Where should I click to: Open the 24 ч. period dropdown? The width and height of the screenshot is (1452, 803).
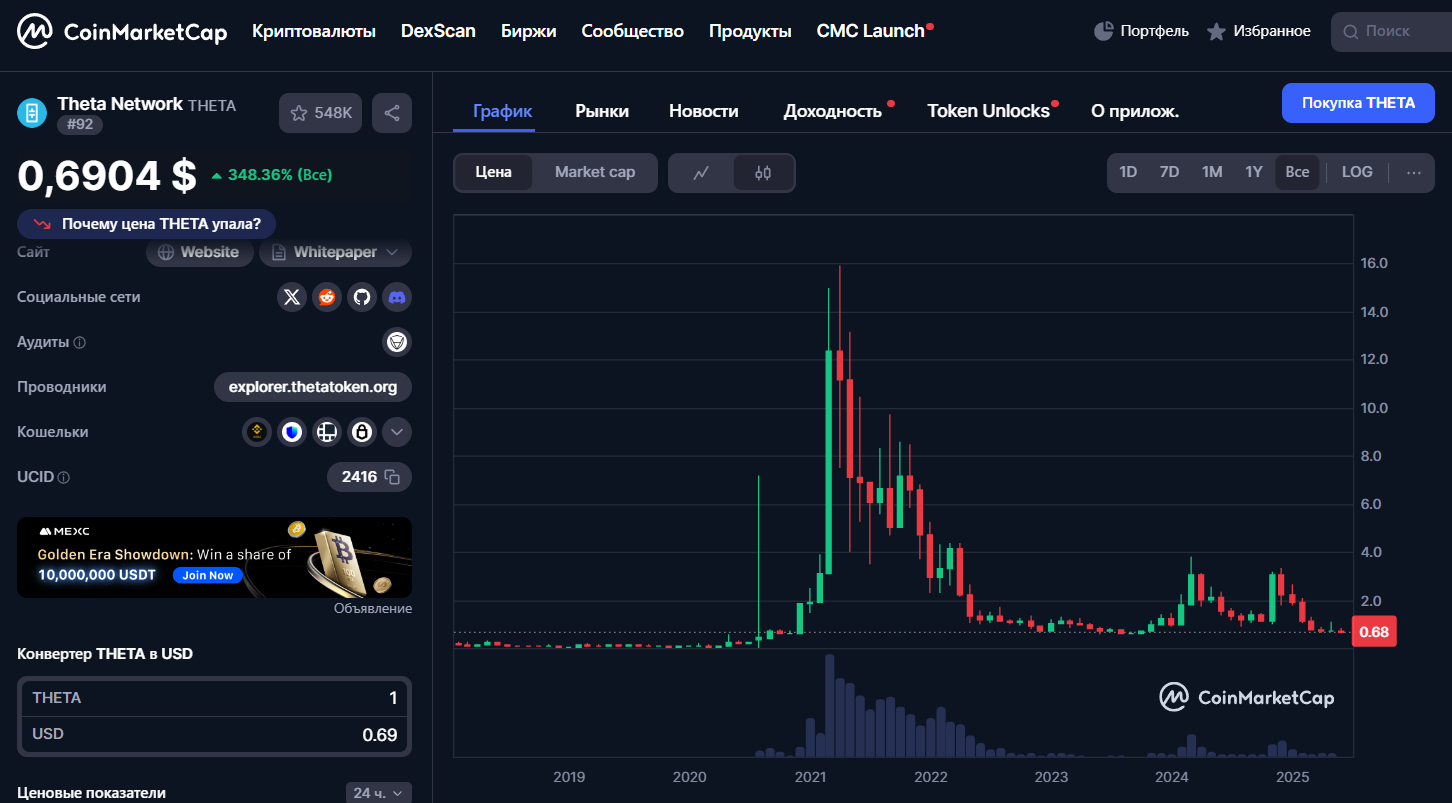point(378,791)
